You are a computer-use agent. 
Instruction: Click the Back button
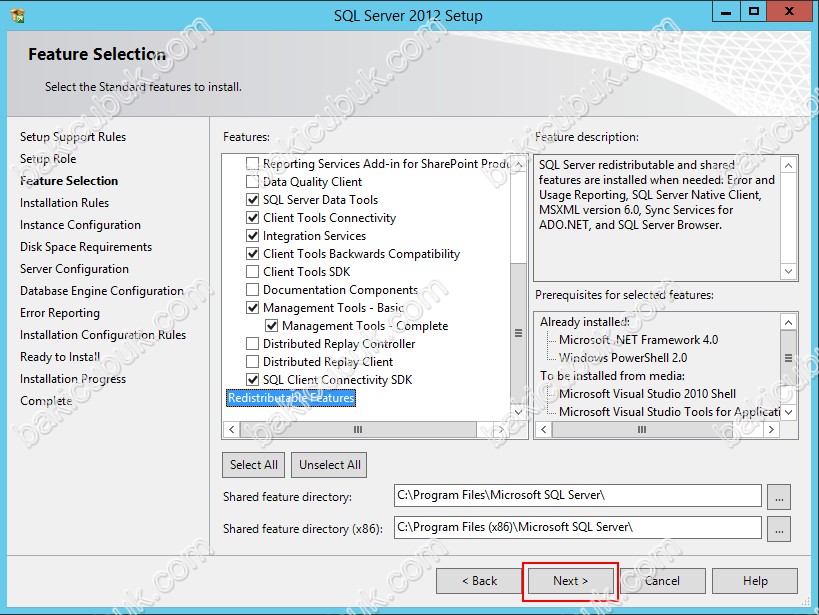pyautogui.click(x=479, y=581)
